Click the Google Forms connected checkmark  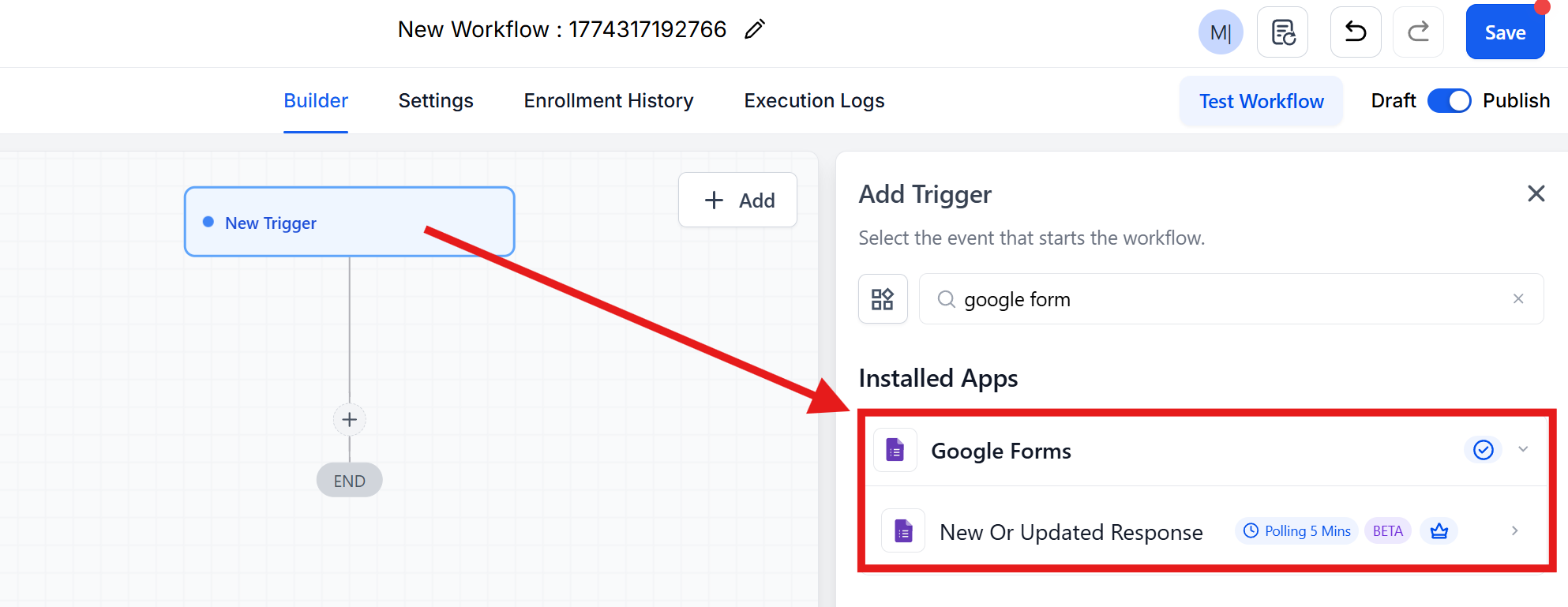click(1484, 450)
